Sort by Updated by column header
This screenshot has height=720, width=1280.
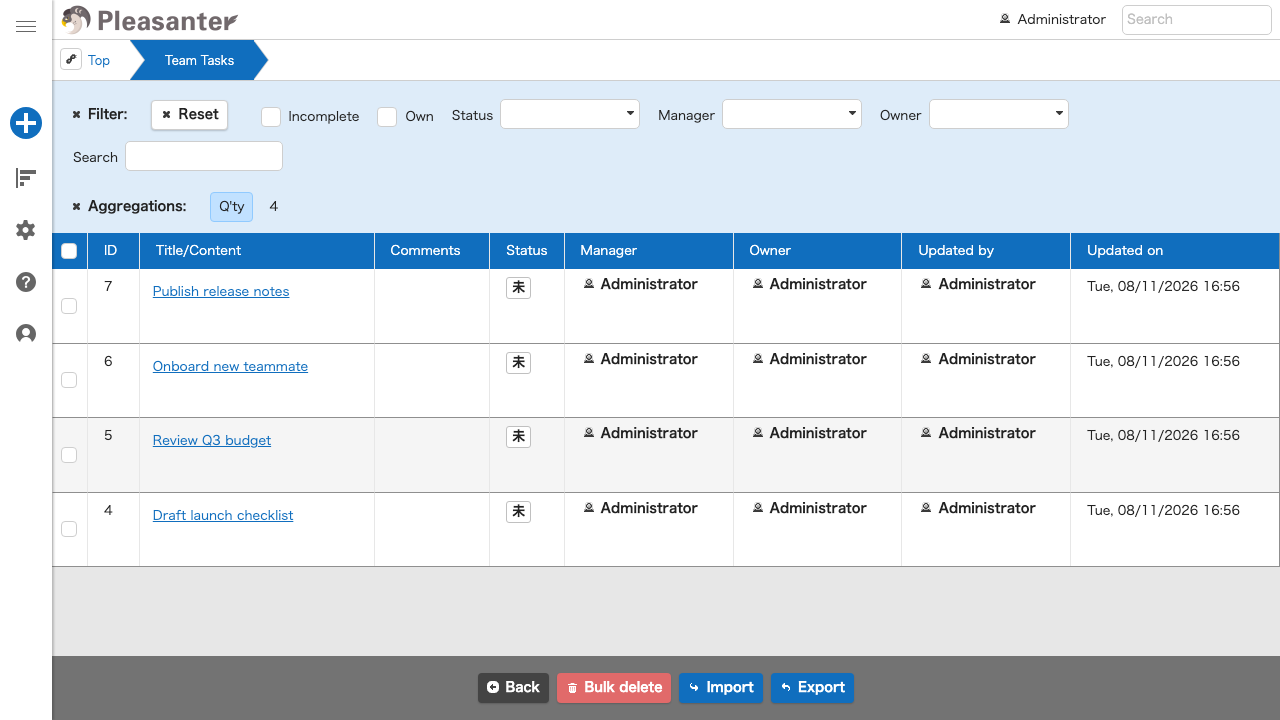click(987, 251)
